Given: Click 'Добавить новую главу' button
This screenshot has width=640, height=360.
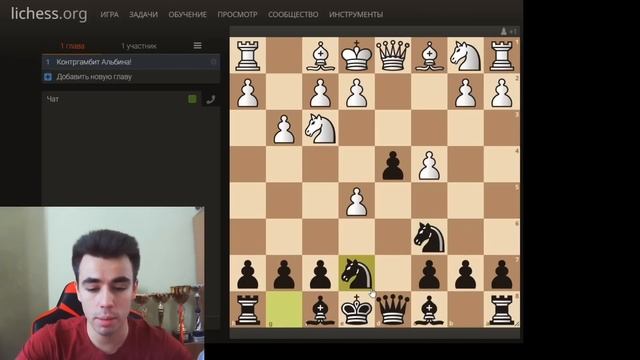Looking at the screenshot, I should [131, 77].
